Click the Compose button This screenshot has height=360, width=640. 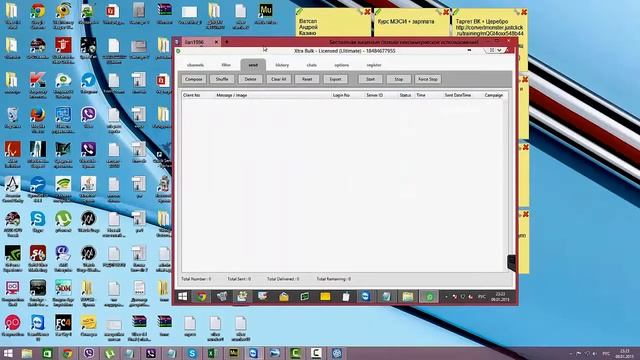pos(193,79)
